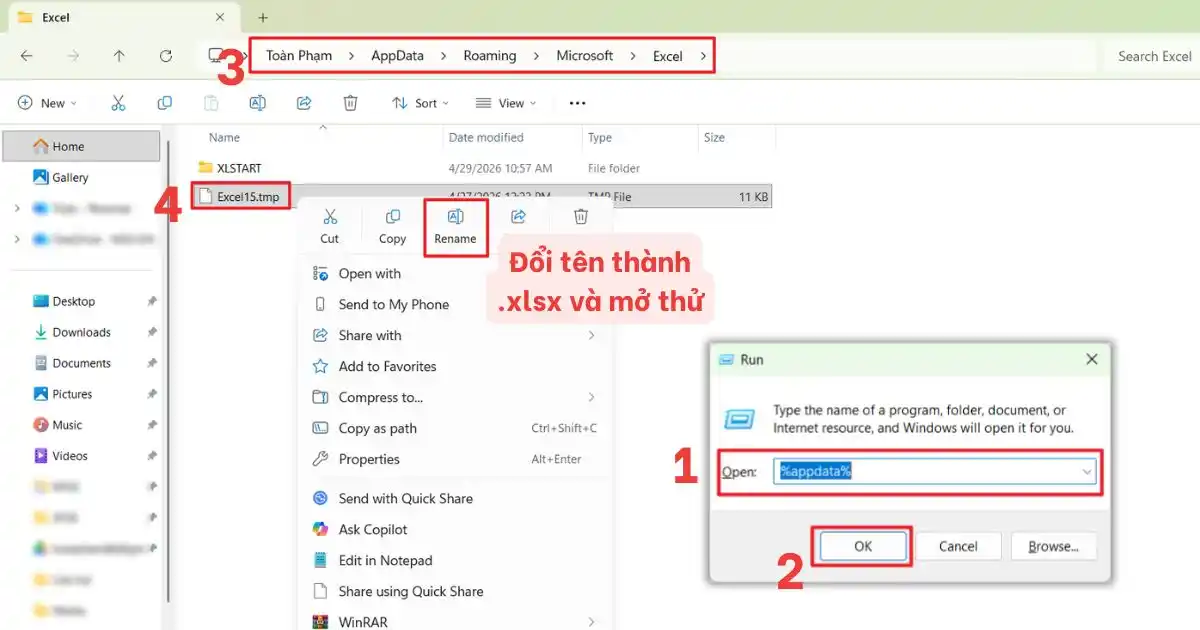Click Toàn Phạm in address breadcrumb
The image size is (1200, 630).
299,56
